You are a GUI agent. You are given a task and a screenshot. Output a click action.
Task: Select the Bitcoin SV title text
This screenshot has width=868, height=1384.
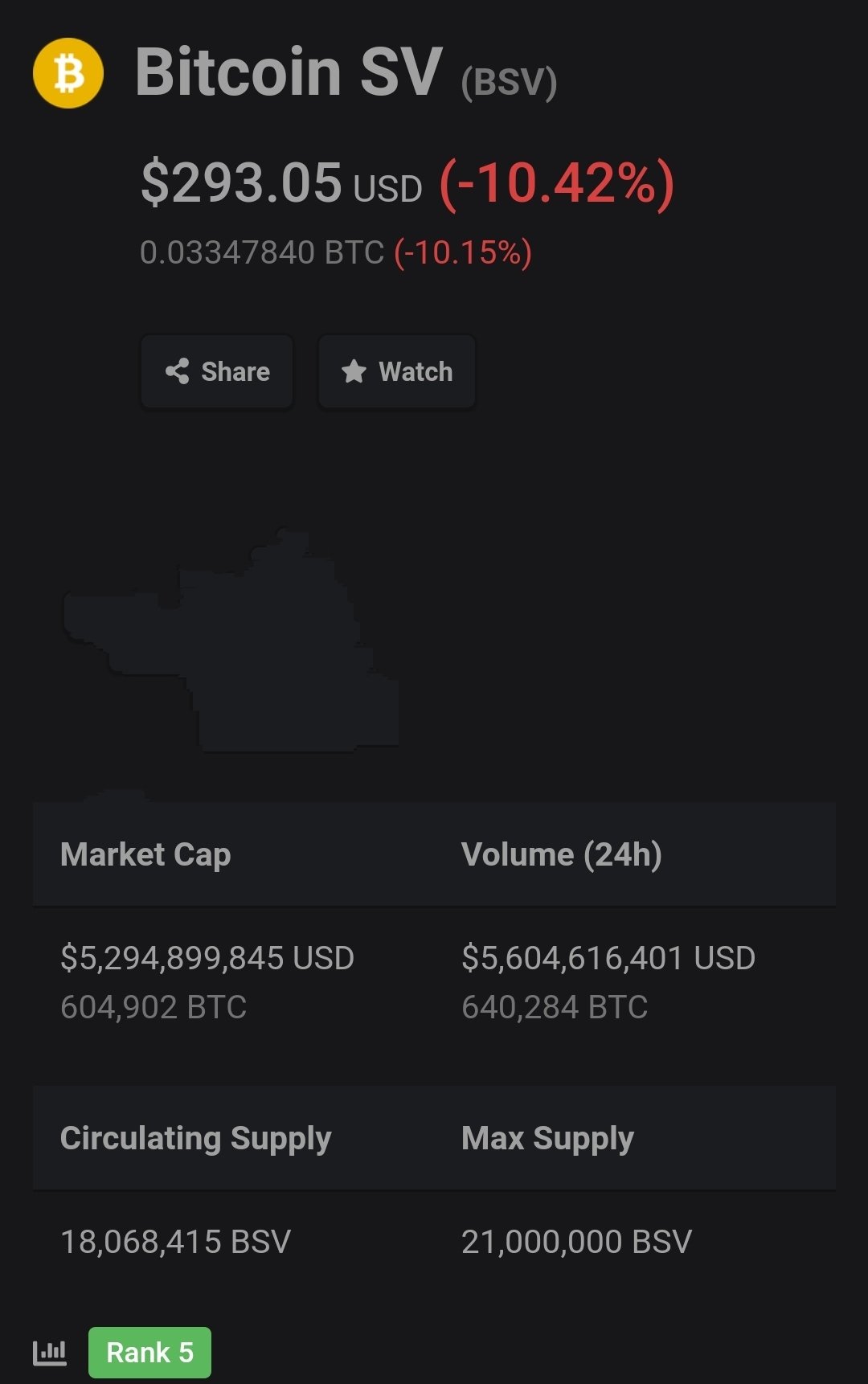coord(289,72)
